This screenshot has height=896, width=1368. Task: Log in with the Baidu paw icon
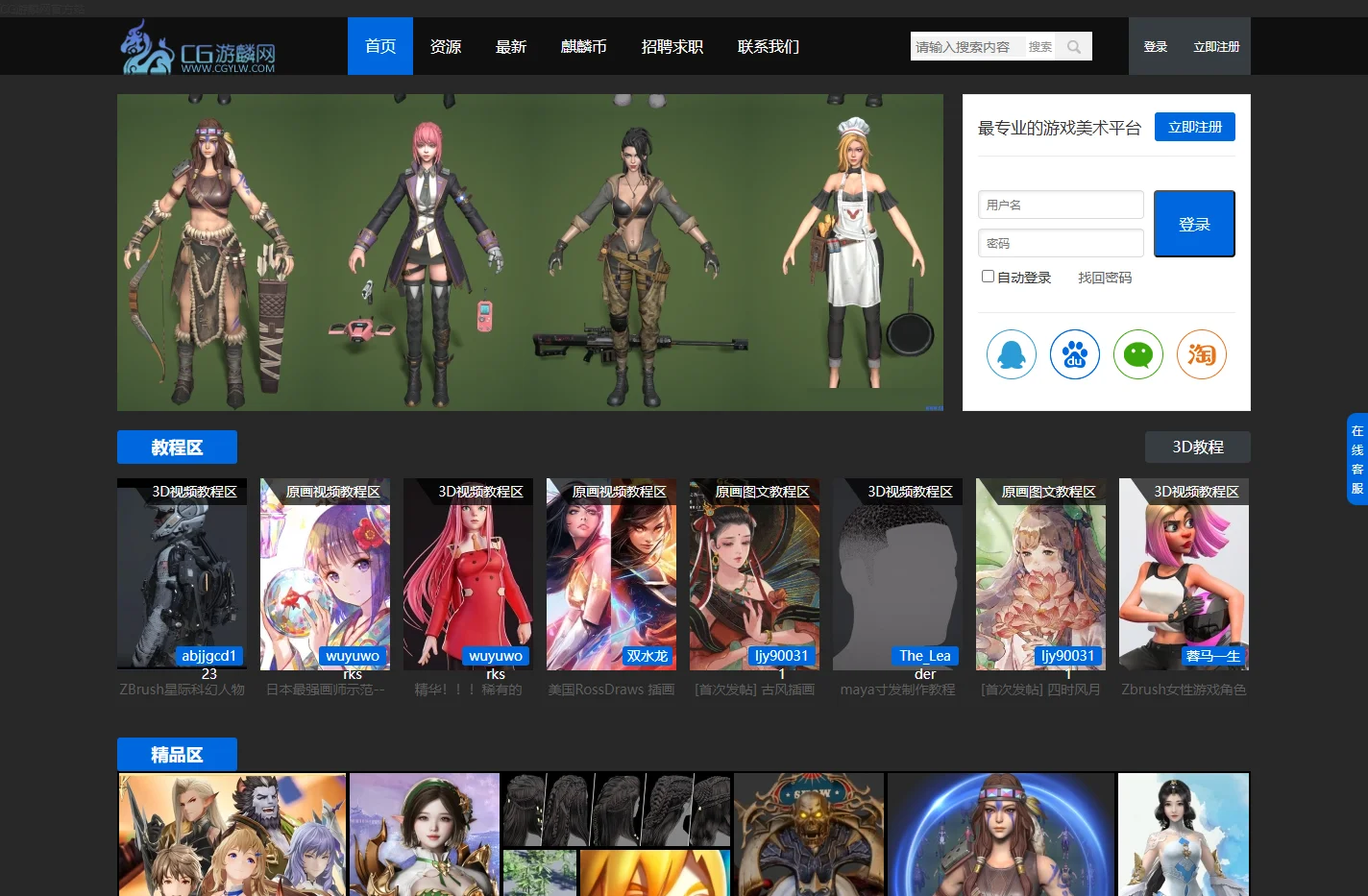1074,354
